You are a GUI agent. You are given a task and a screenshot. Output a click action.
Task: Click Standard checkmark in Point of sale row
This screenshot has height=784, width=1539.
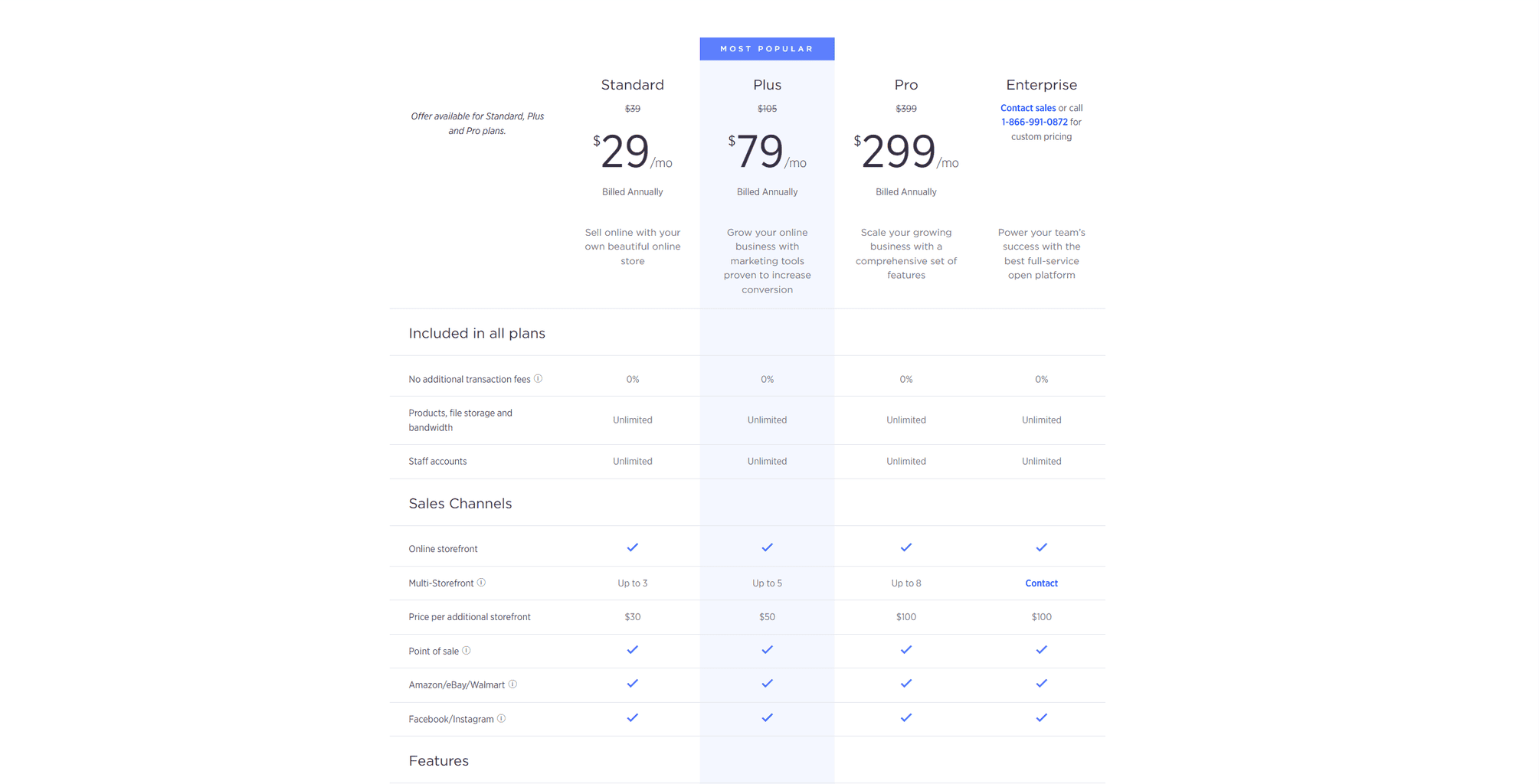(633, 650)
